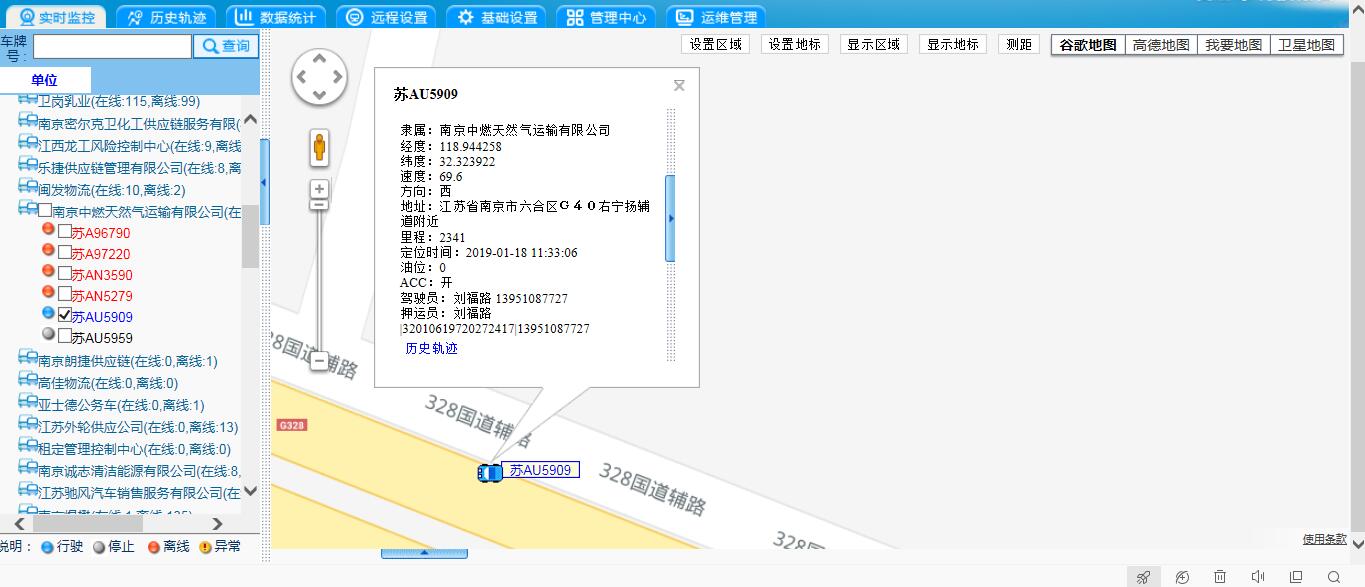Viewport: 1365px width, 587px height.
Task: Expand the bottom panel arrow handle
Action: [423, 552]
